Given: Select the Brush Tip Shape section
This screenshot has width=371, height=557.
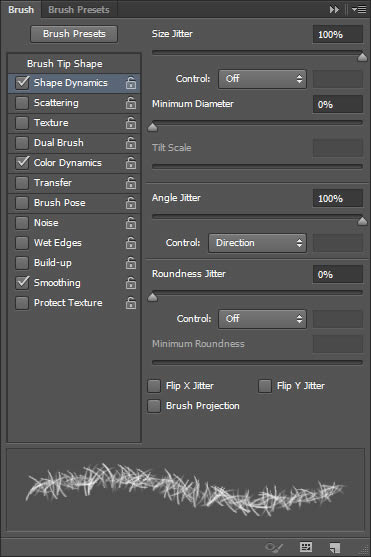Looking at the screenshot, I should 65,64.
